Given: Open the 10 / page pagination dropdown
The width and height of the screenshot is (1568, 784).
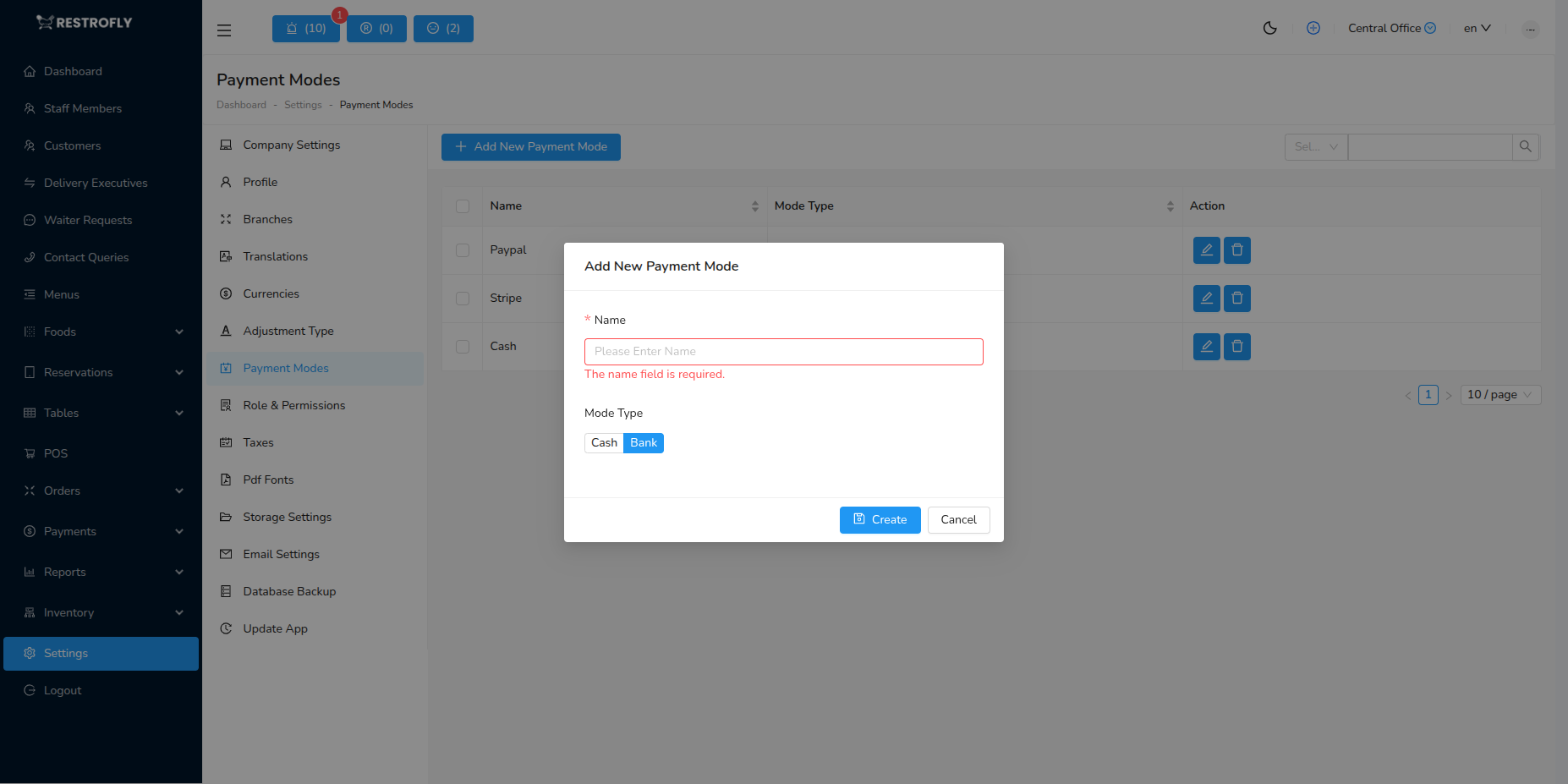Looking at the screenshot, I should (x=1499, y=394).
